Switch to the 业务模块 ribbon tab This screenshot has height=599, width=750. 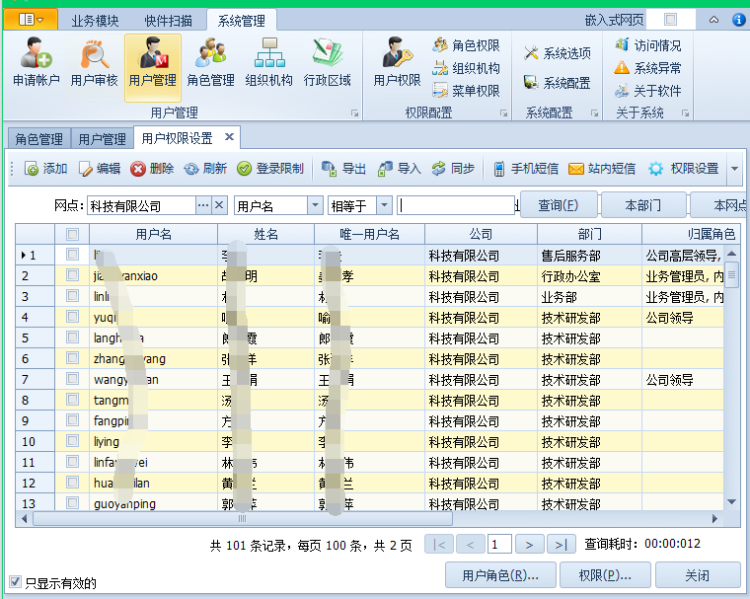pos(95,21)
